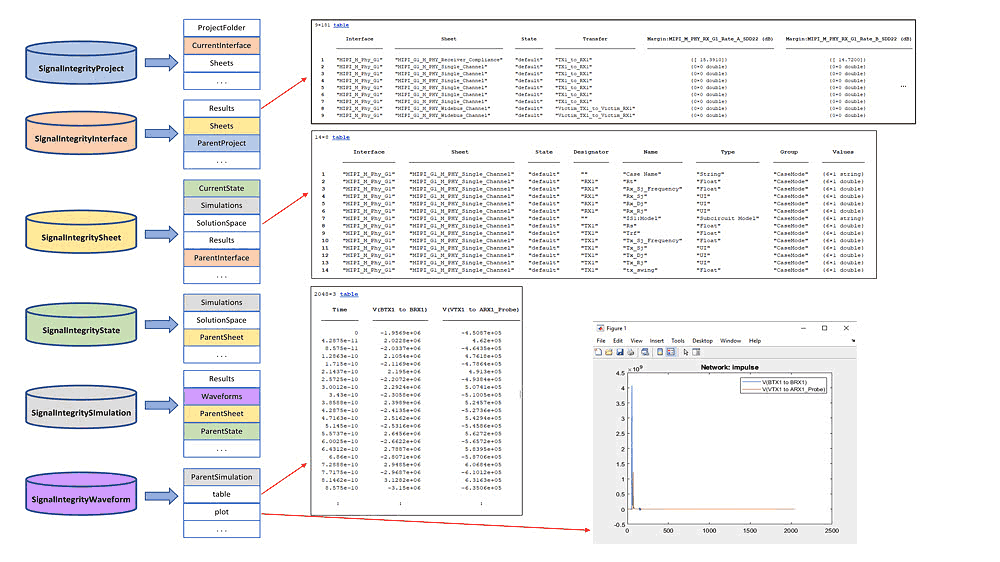Open the Help menu in Figure 1
This screenshot has height=562, width=1000.
(x=755, y=341)
